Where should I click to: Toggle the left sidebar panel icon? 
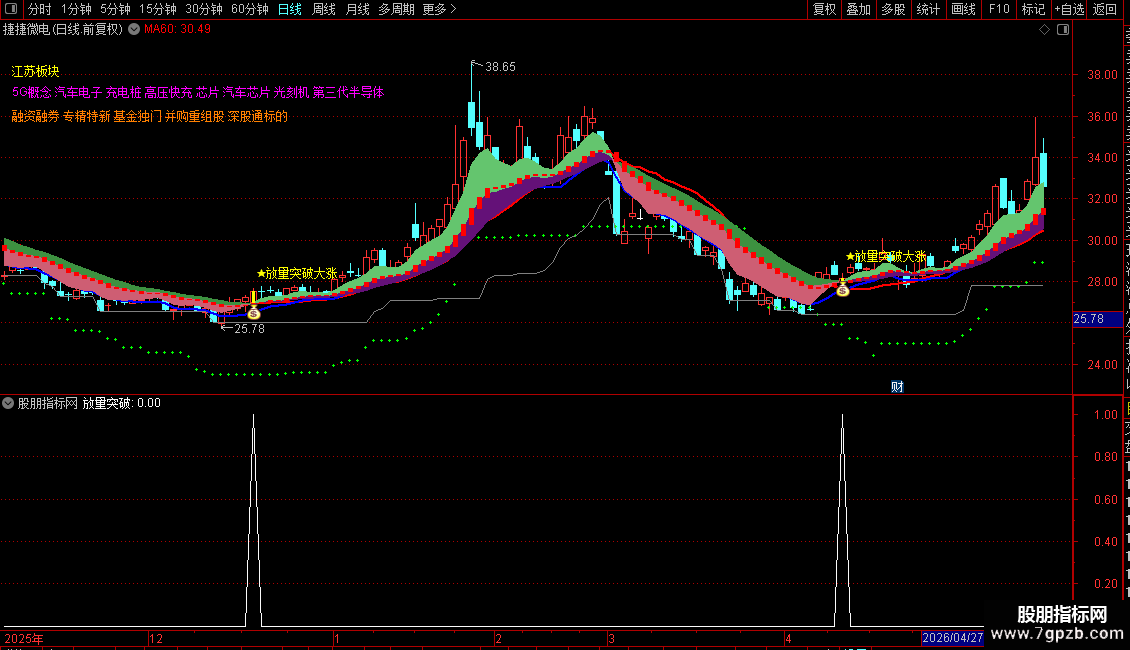tap(11, 9)
